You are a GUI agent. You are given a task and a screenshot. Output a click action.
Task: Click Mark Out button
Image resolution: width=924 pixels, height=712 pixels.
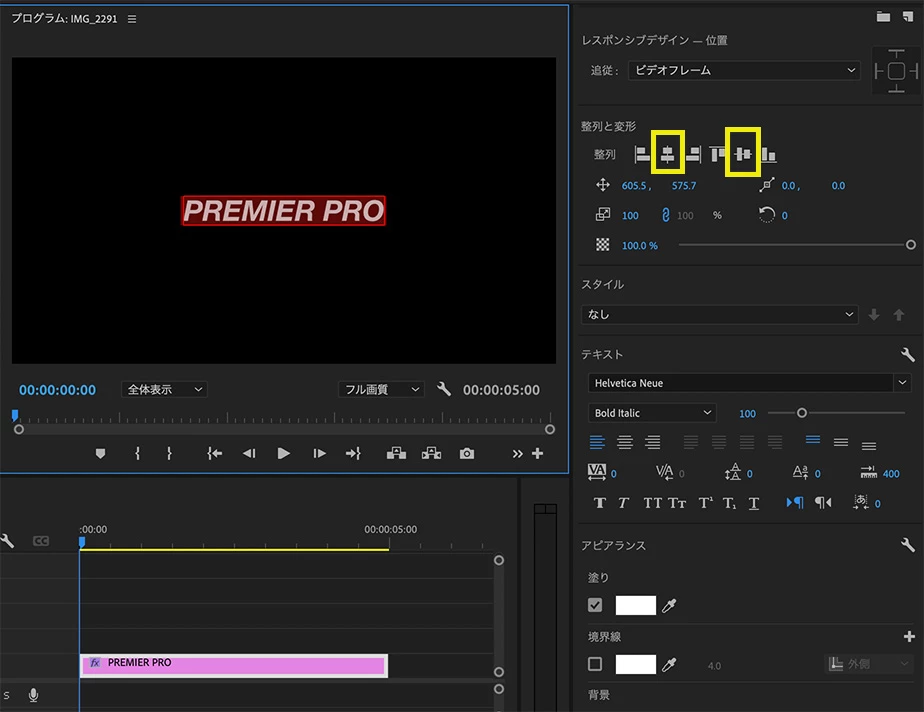pyautogui.click(x=169, y=453)
